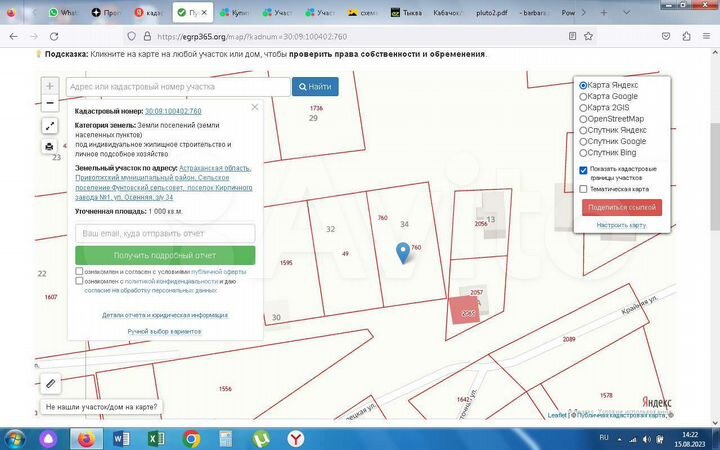Open Настроить карту settings
The width and height of the screenshot is (720, 450).
click(621, 225)
